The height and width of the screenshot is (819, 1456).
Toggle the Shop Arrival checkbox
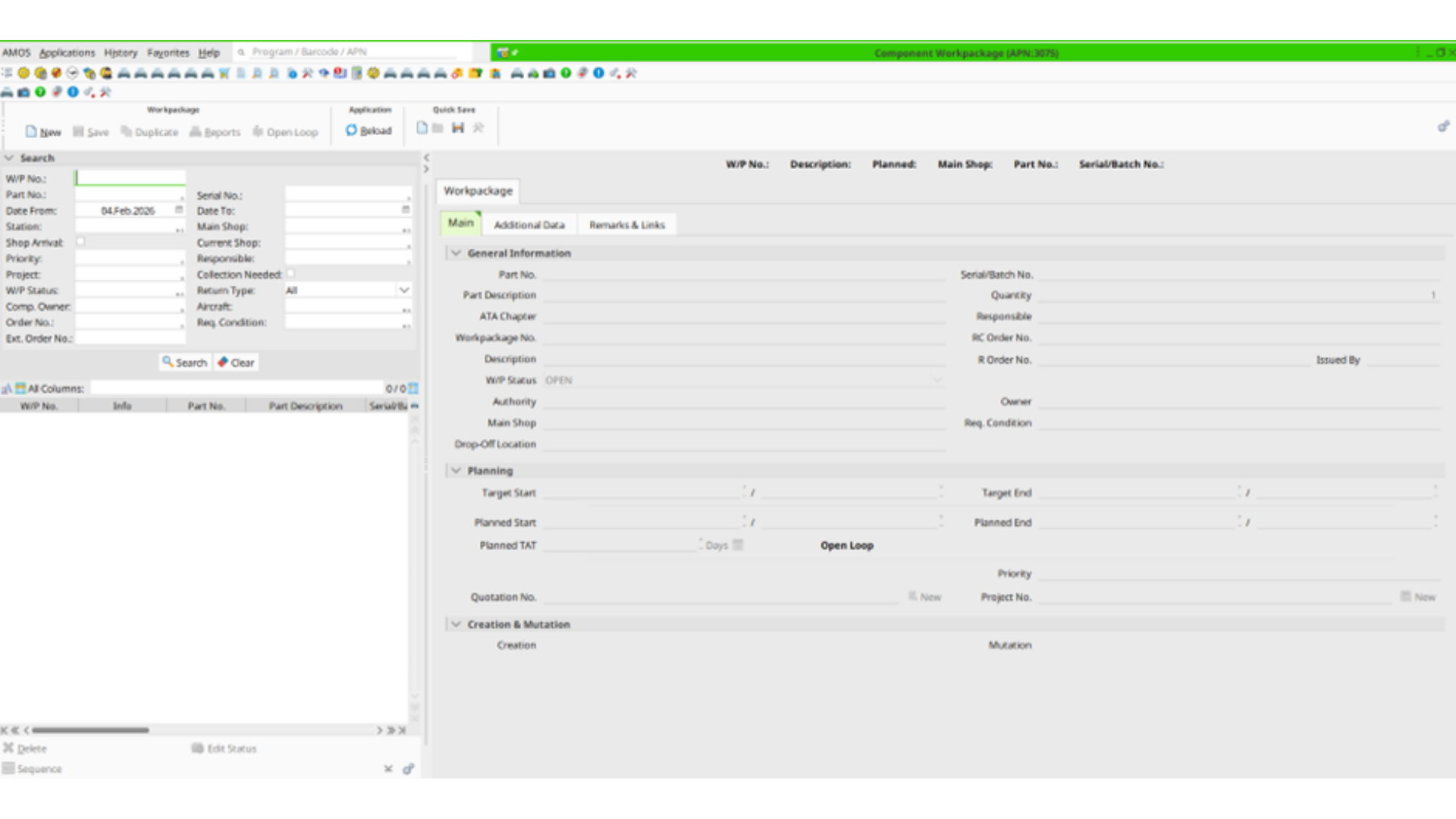pos(80,242)
